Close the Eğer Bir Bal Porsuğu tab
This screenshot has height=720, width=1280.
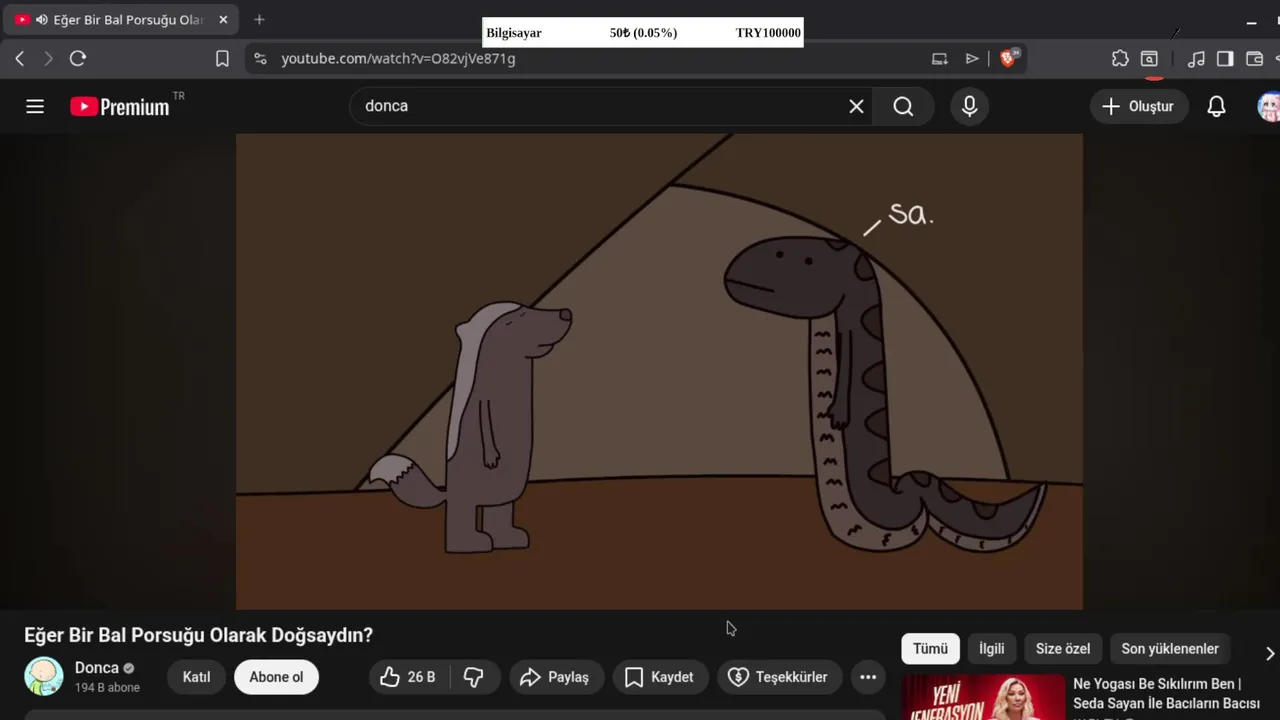(223, 20)
